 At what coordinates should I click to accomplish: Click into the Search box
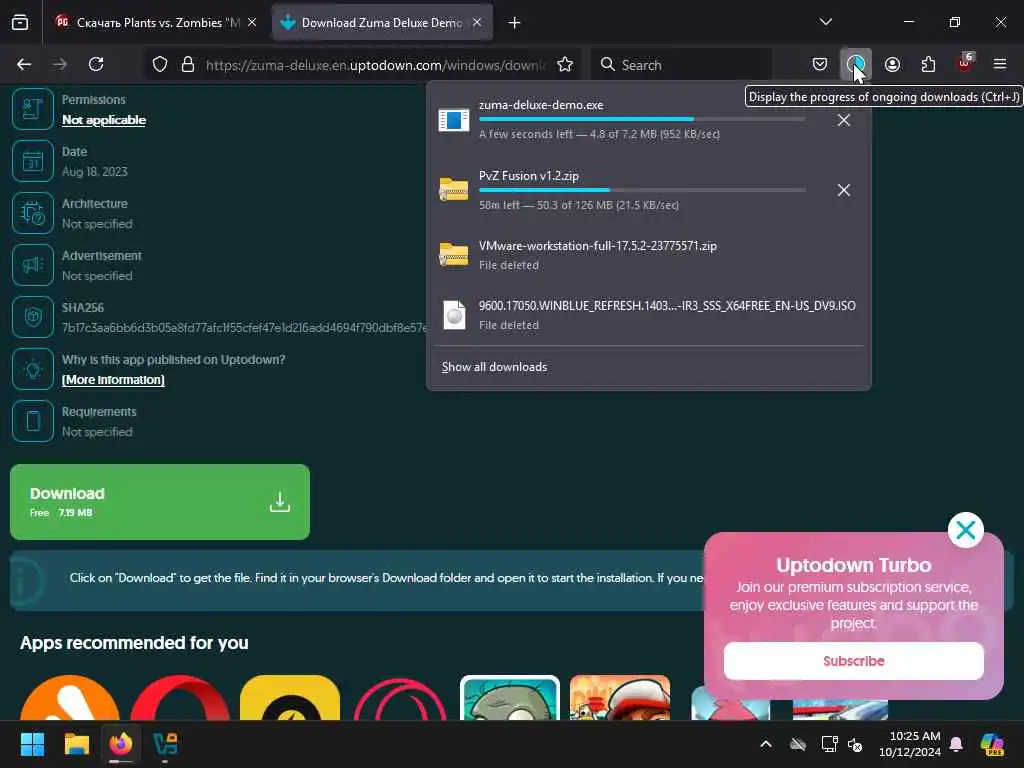pos(682,65)
